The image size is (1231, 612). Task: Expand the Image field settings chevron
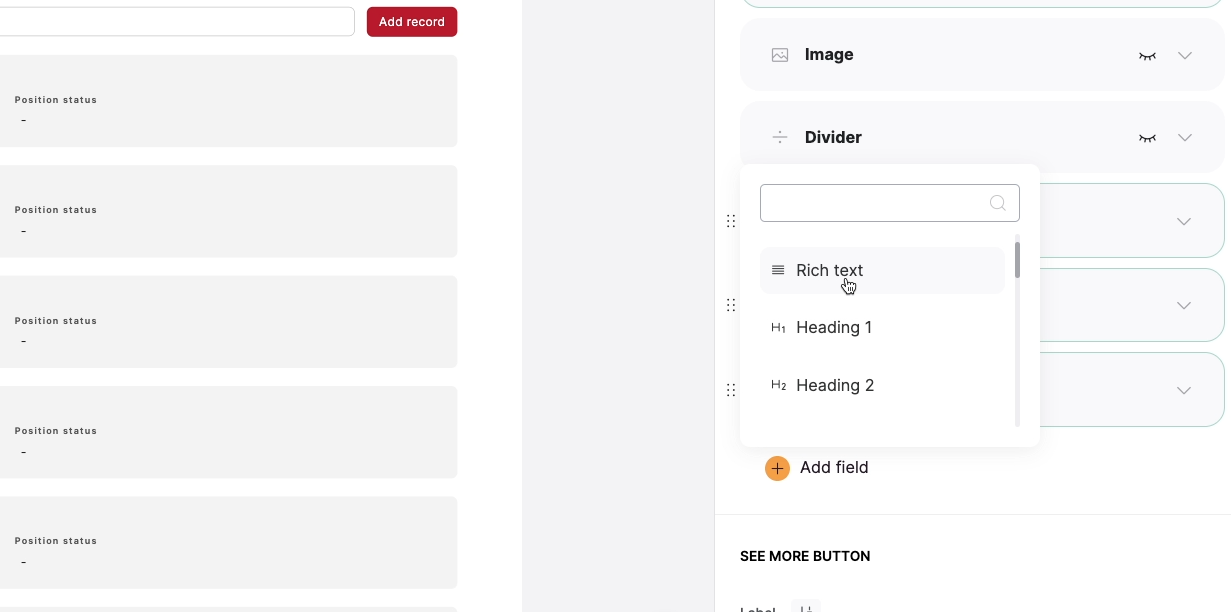click(1185, 56)
